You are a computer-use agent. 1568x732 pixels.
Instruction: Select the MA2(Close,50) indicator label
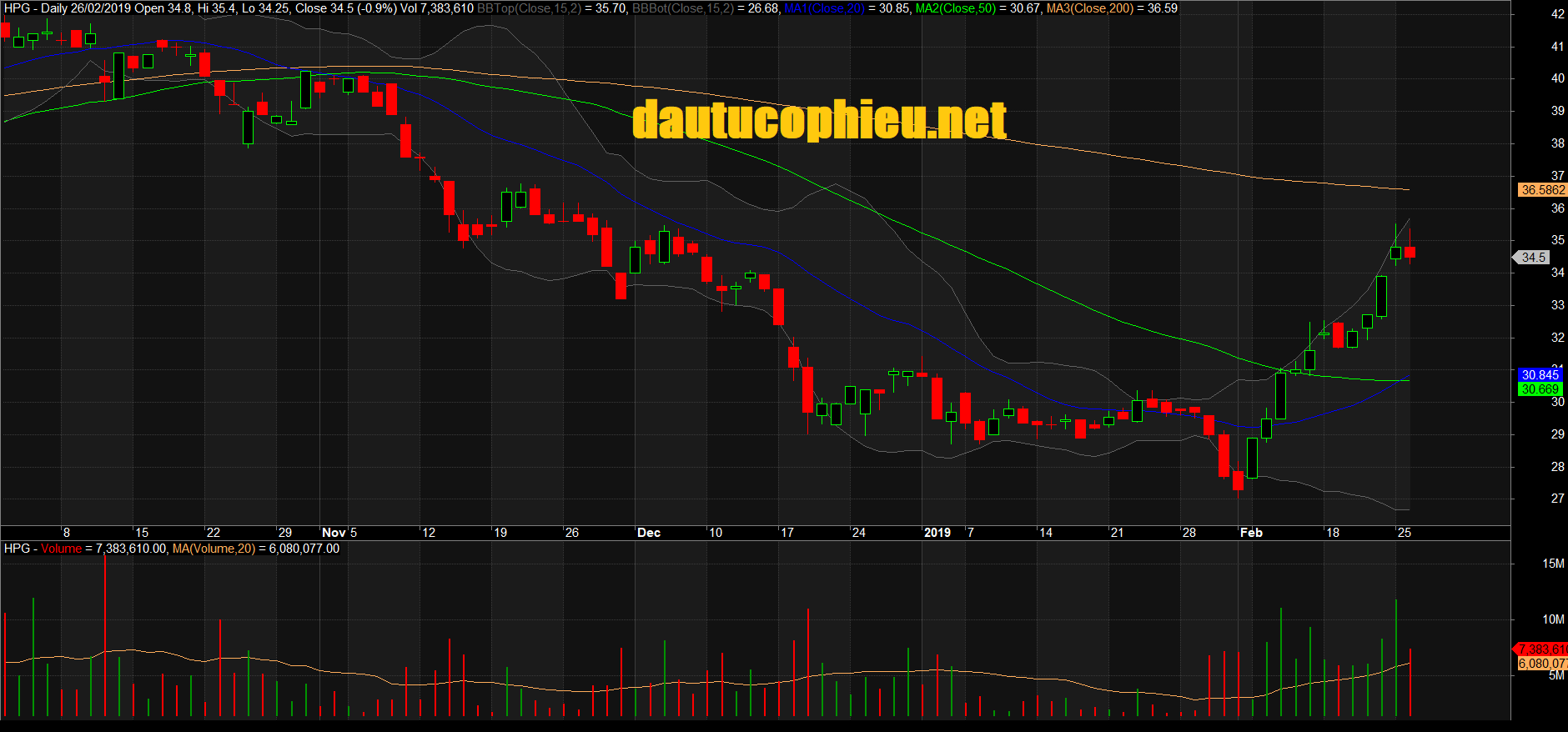[955, 8]
